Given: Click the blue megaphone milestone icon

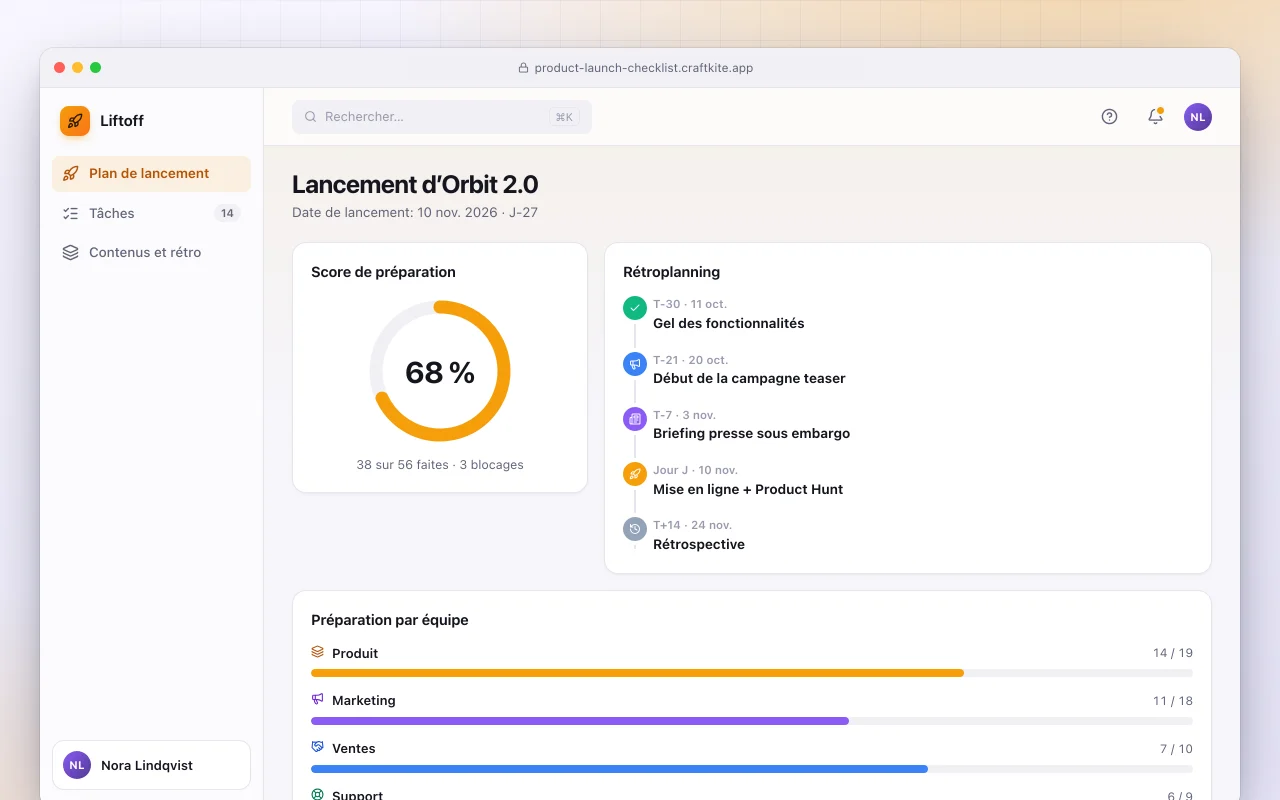Looking at the screenshot, I should point(635,363).
